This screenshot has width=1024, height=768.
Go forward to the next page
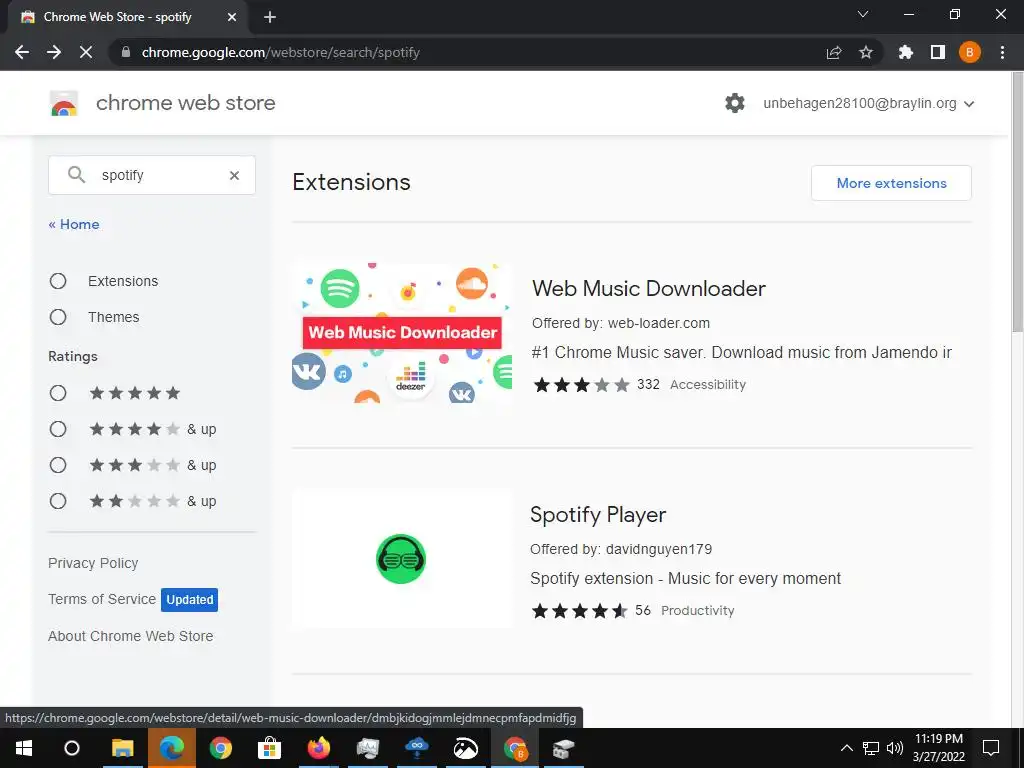[54, 52]
